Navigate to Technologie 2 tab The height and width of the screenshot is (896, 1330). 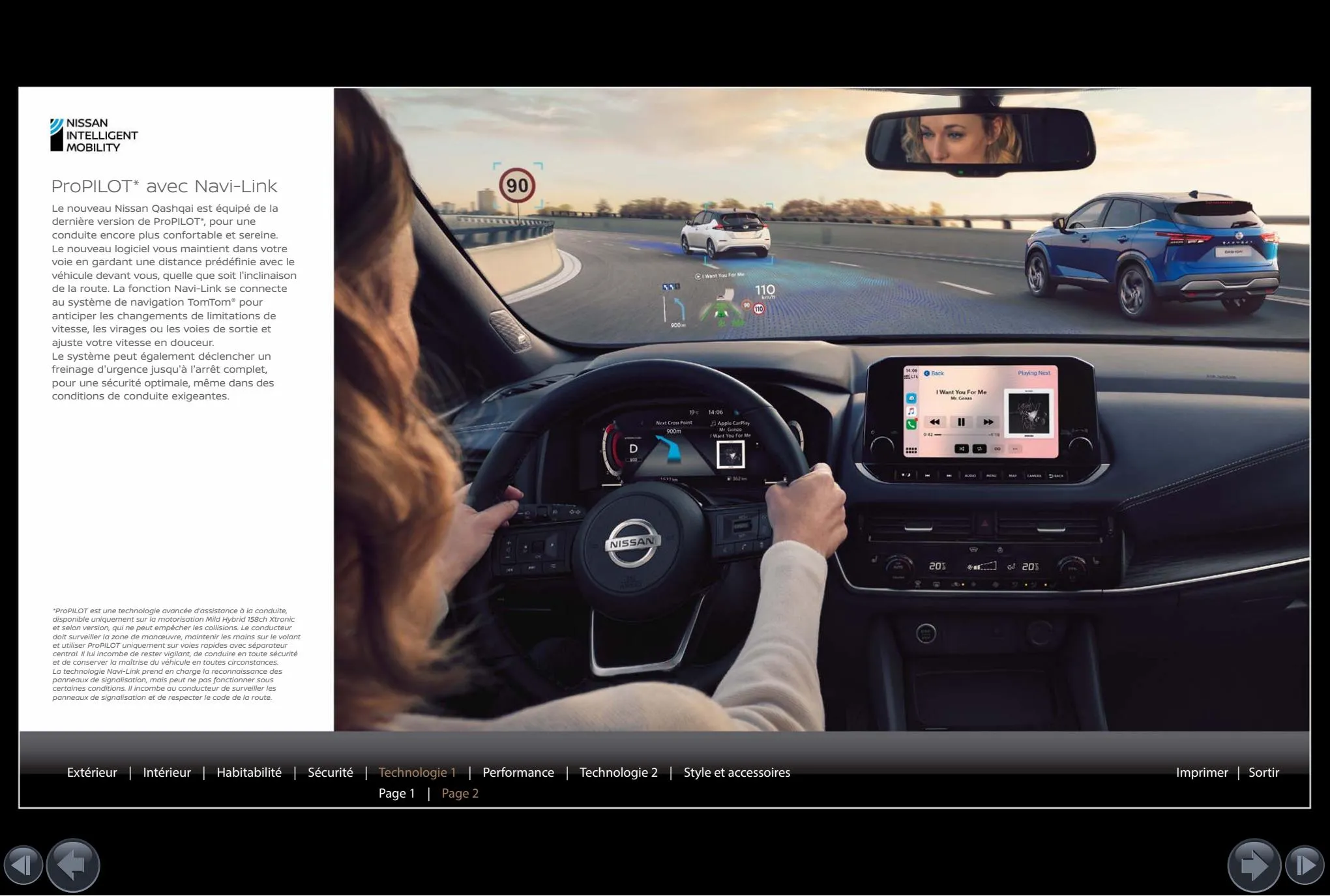click(x=617, y=772)
